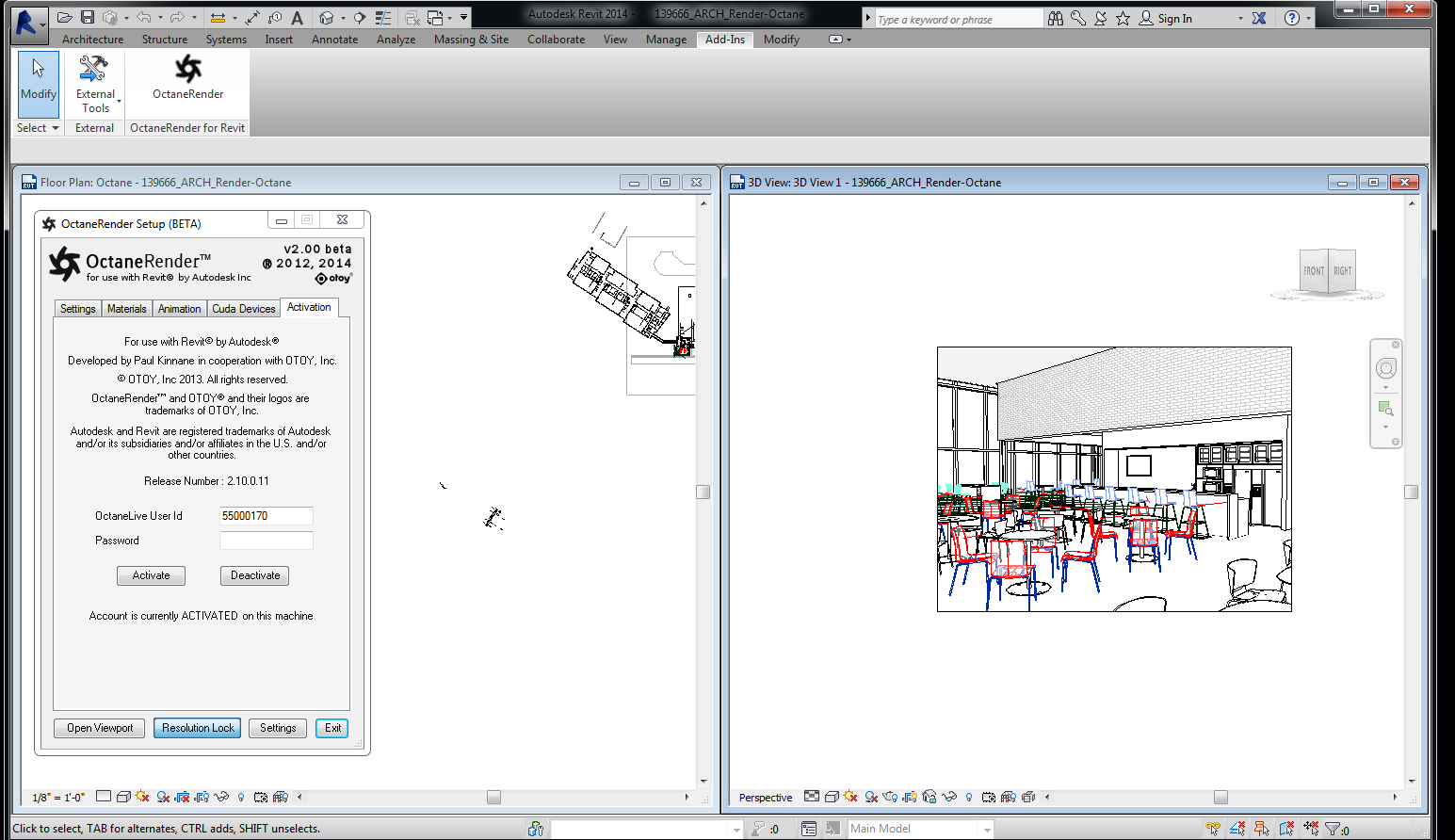Select the Materials tab in OctaneRender Setup

[x=127, y=309]
